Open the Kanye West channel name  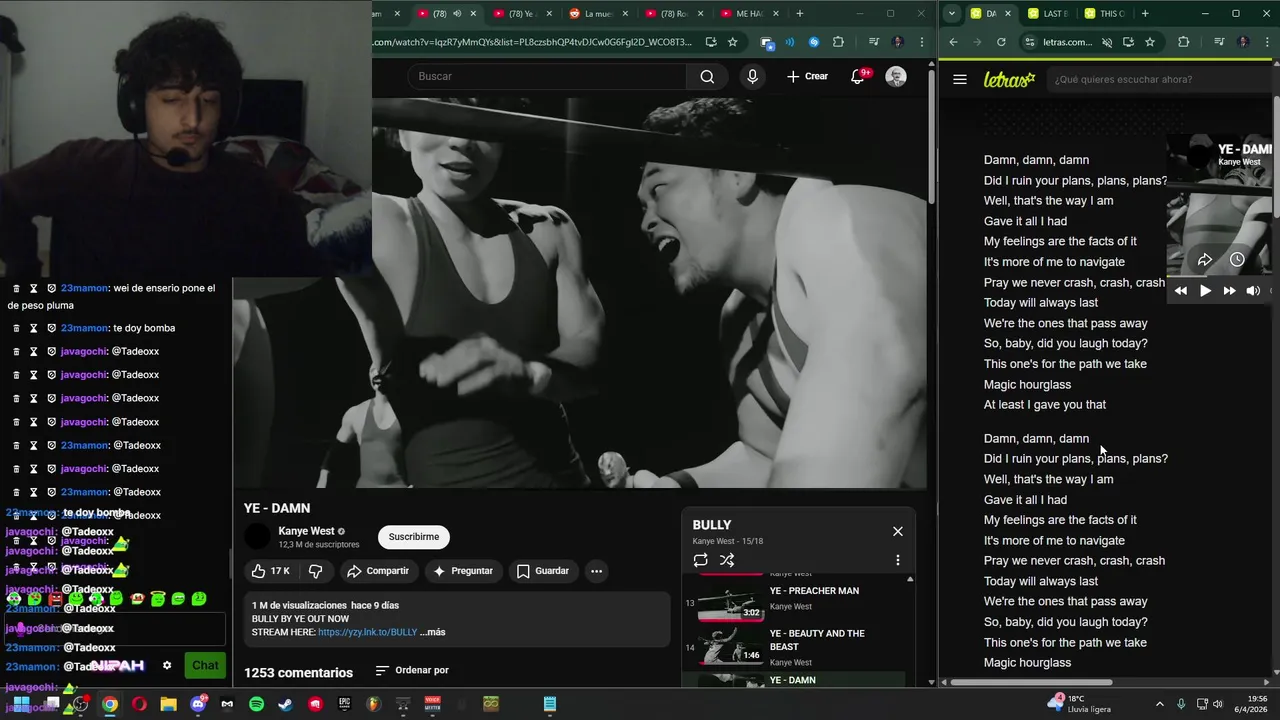pos(306,531)
